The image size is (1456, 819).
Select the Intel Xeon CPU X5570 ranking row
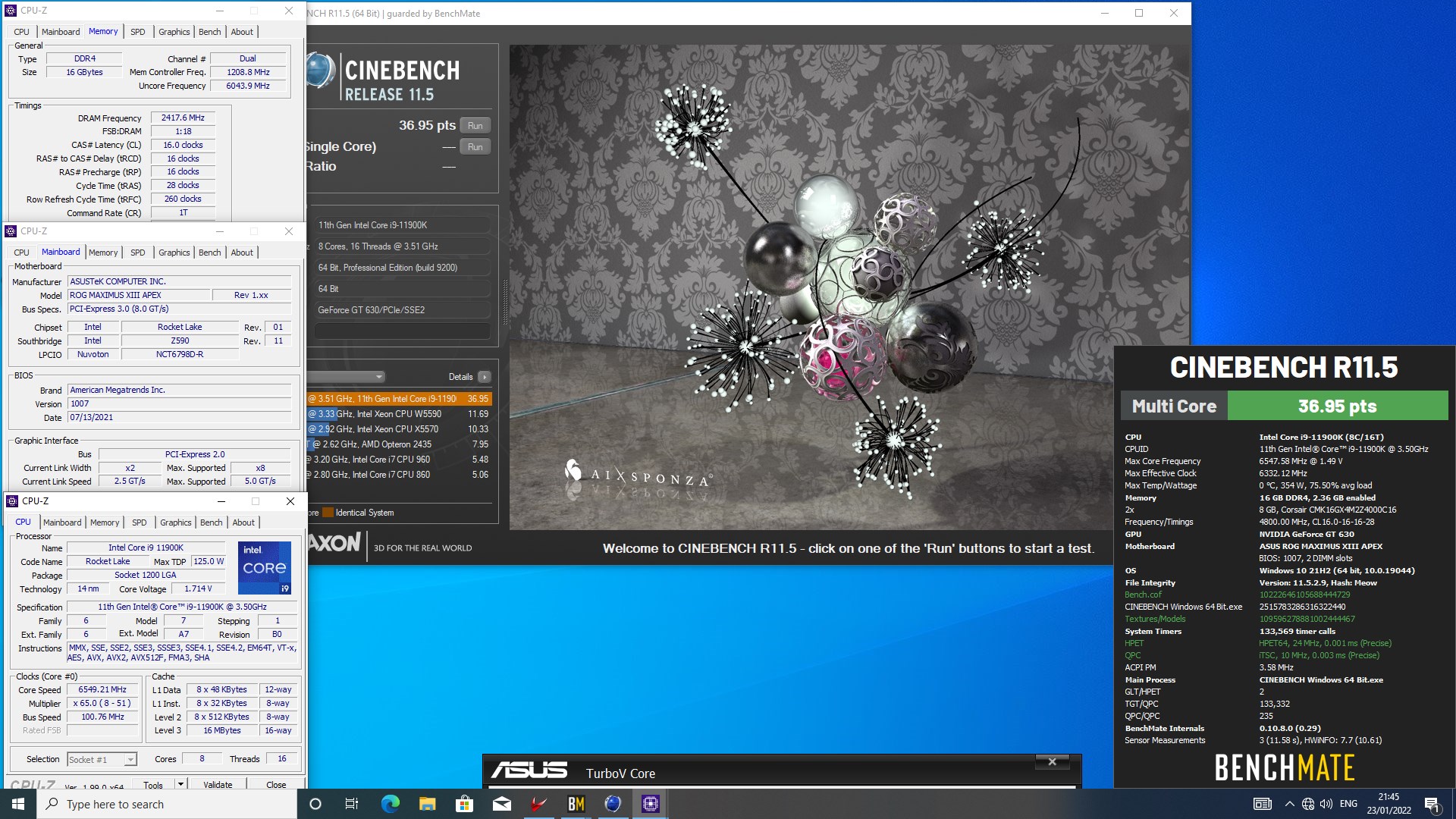(399, 429)
